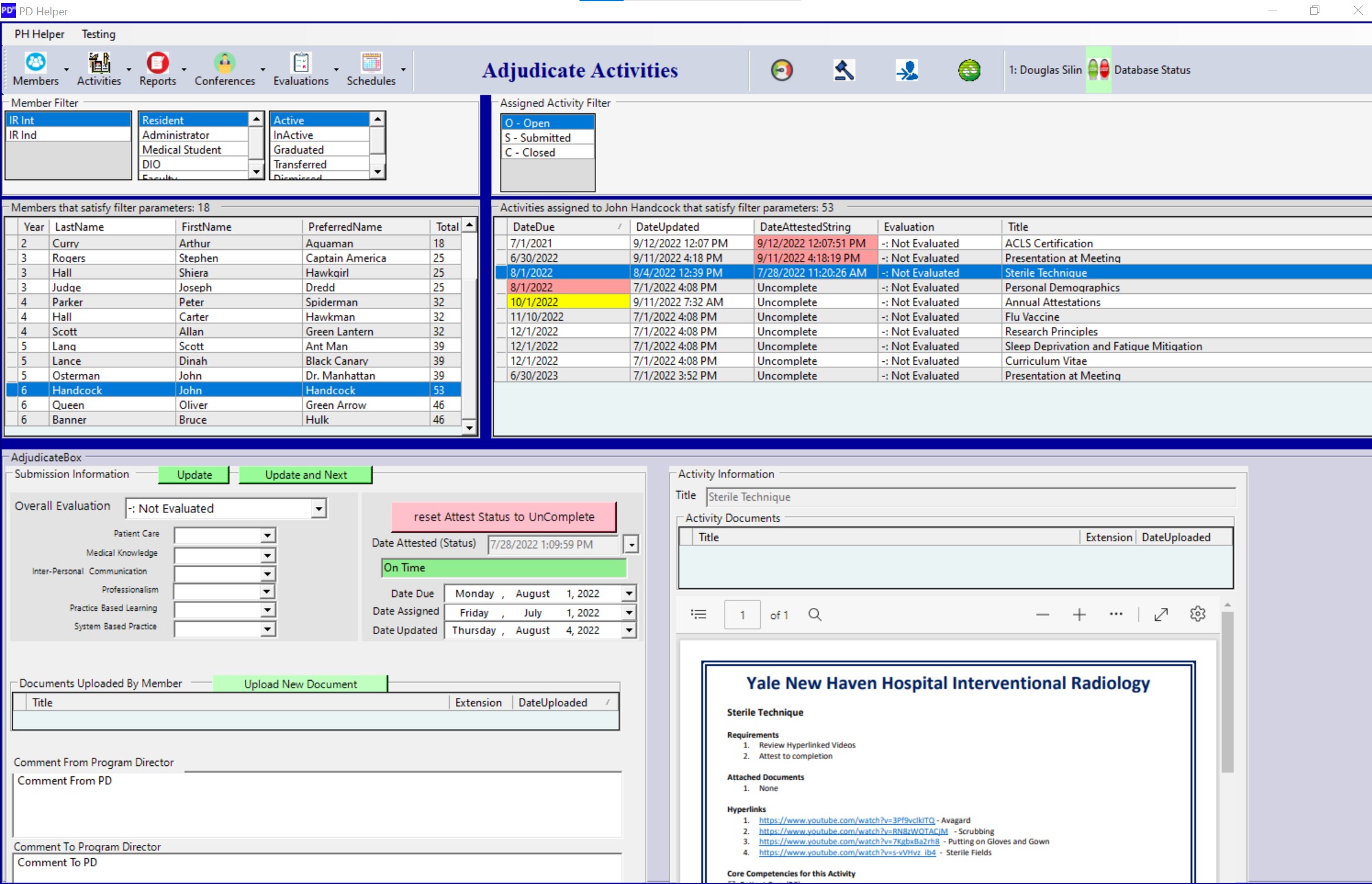Open the Date Due date picker dropdown
The image size is (1372, 884).
coord(629,593)
